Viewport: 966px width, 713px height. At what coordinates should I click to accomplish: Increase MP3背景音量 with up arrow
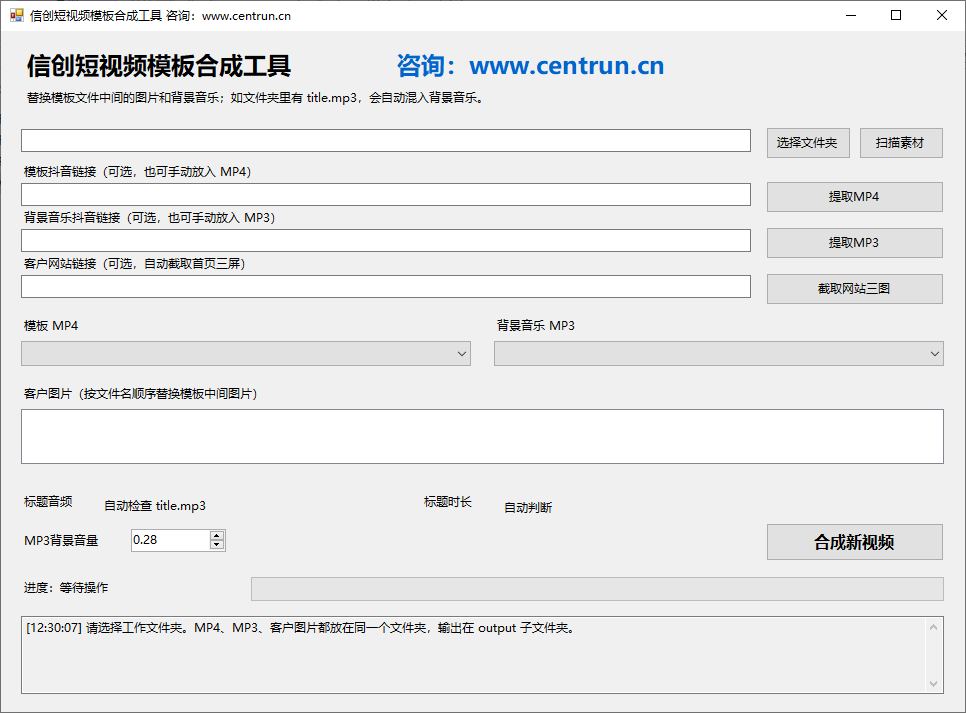(216, 536)
